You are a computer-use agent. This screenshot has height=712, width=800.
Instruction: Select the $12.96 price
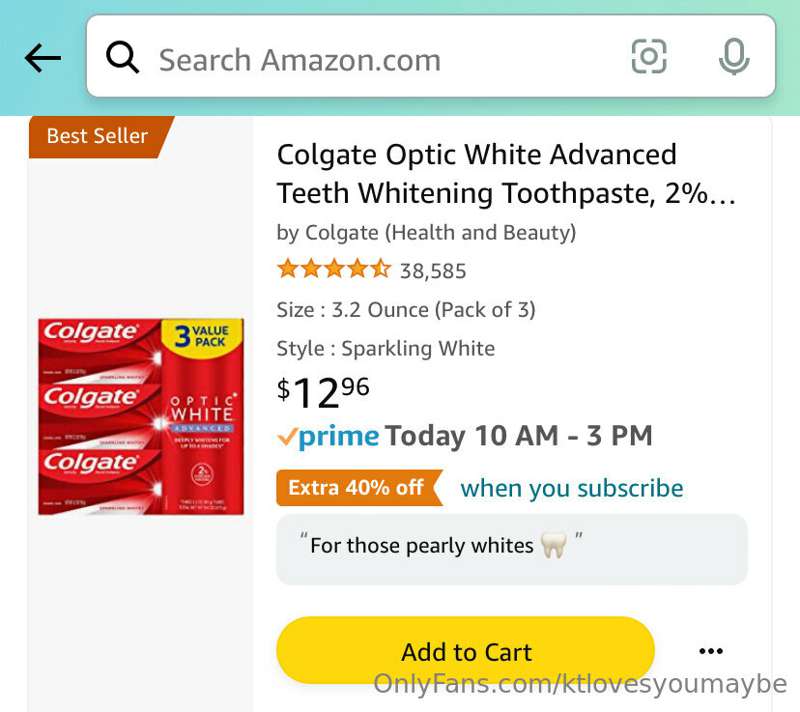coord(323,392)
